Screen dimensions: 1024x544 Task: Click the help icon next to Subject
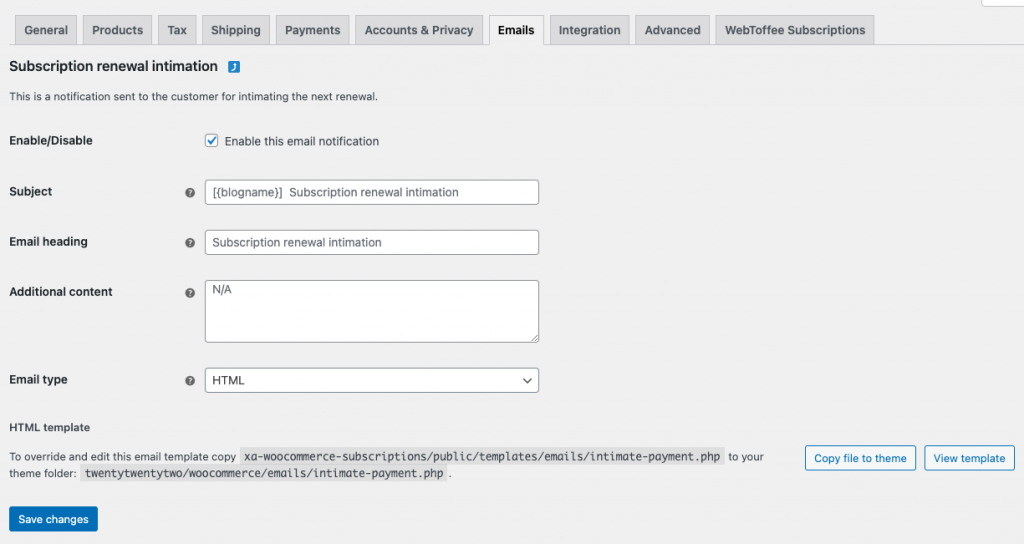(190, 193)
